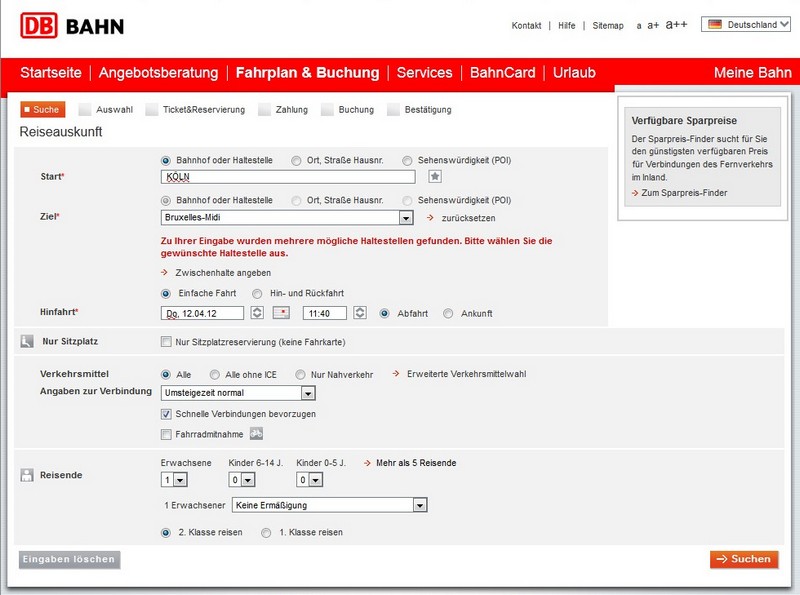Click the traveller icon beside Reisende

click(27, 475)
